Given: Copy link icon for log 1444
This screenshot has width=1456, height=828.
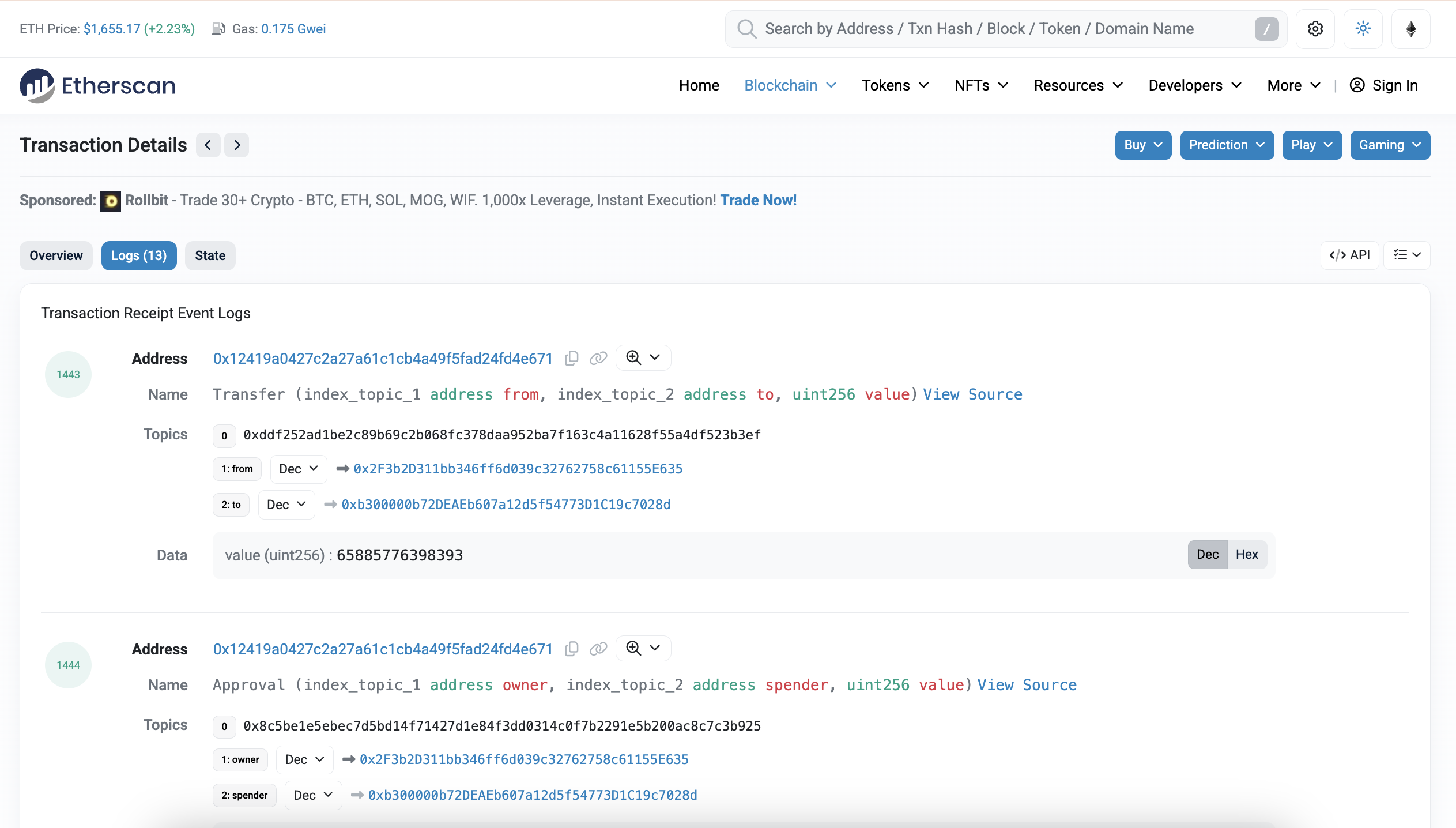Looking at the screenshot, I should pyautogui.click(x=598, y=649).
